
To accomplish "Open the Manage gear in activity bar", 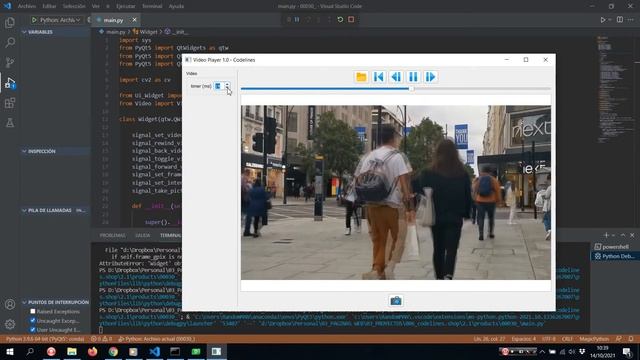I will click(x=10, y=324).
